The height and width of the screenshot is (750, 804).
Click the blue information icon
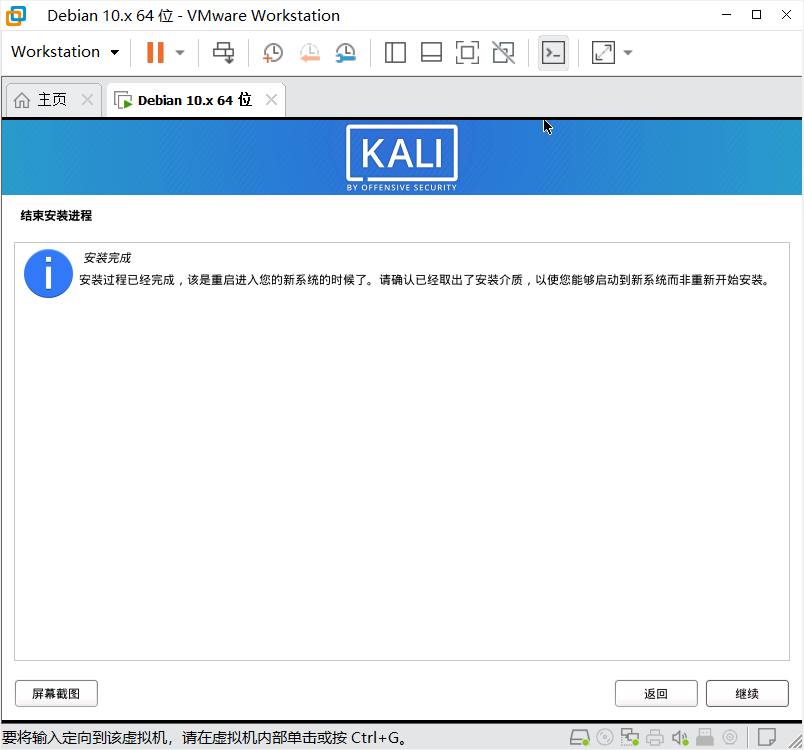[x=48, y=273]
